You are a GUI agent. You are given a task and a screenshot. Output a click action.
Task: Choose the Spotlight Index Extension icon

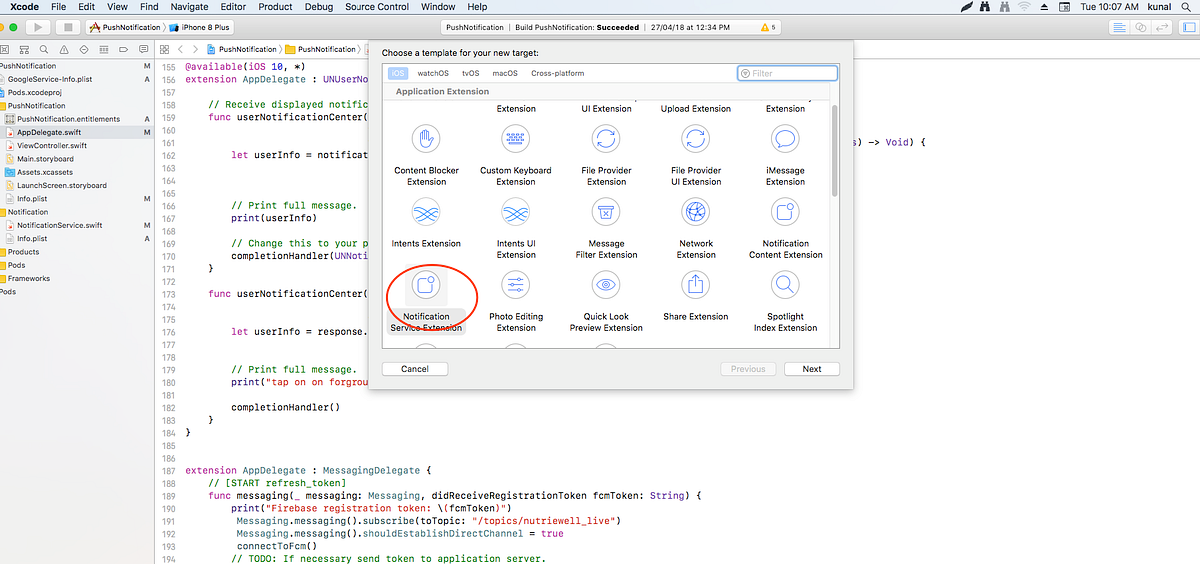(x=785, y=285)
